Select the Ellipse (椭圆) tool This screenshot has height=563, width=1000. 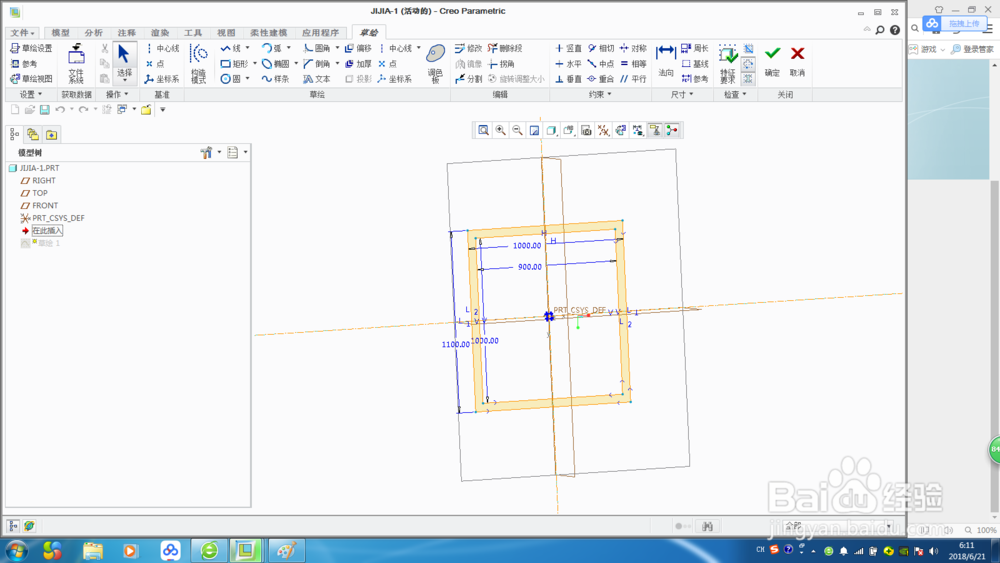(276, 64)
